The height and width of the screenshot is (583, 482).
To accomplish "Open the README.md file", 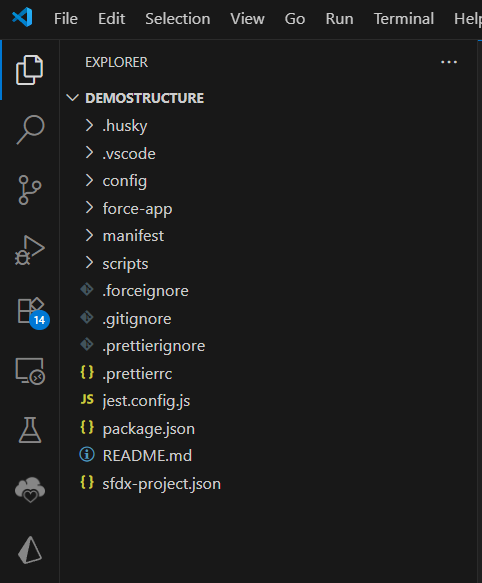I will coord(267,456).
